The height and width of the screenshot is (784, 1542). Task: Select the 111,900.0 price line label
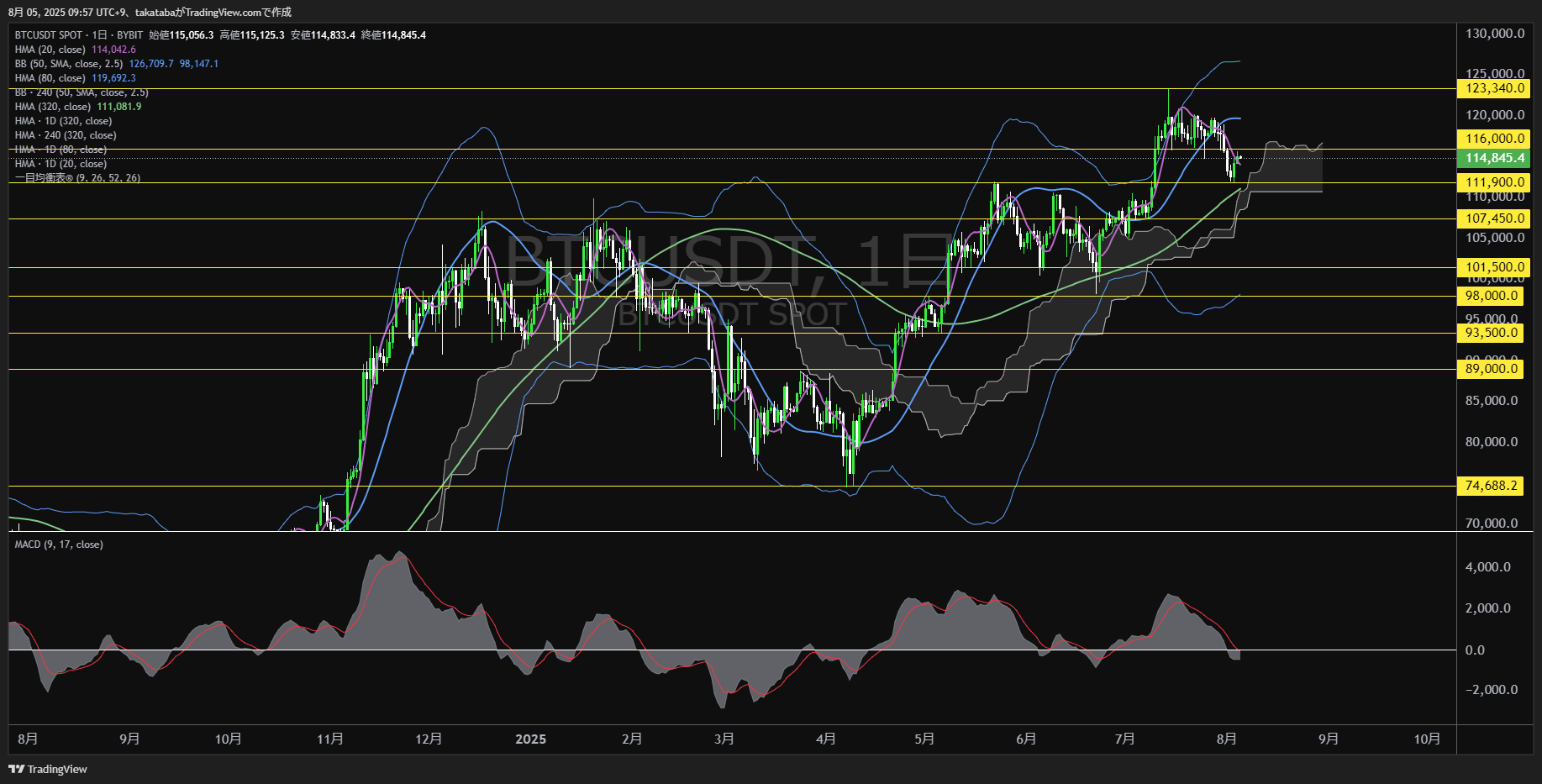pyautogui.click(x=1495, y=182)
